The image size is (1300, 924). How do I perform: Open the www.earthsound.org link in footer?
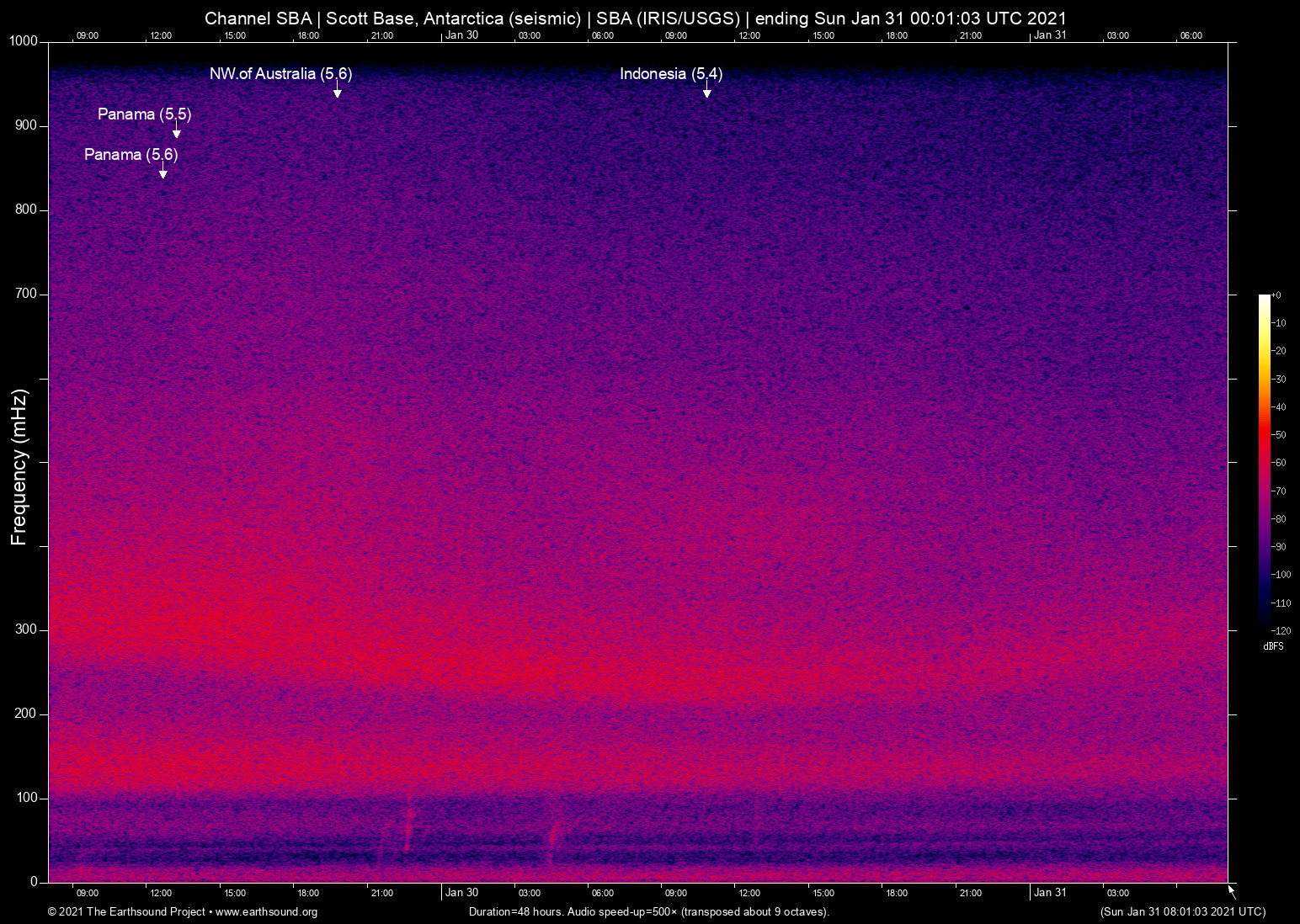pyautogui.click(x=266, y=912)
